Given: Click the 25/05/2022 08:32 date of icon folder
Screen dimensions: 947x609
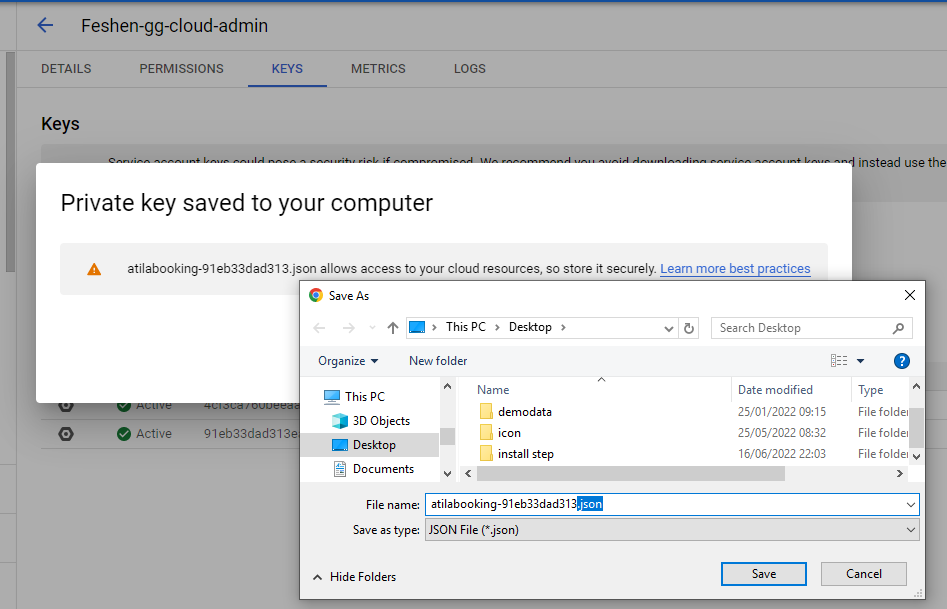Looking at the screenshot, I should click(x=782, y=433).
